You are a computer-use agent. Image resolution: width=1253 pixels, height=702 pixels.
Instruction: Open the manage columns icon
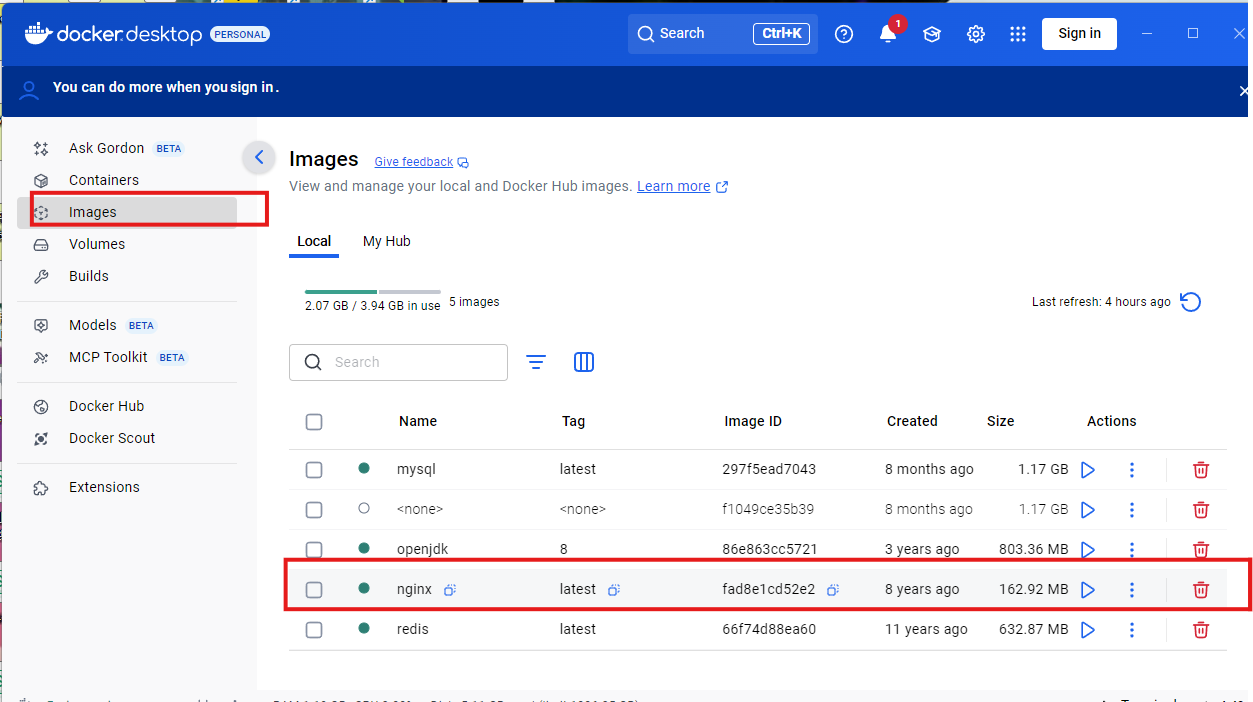pos(584,362)
